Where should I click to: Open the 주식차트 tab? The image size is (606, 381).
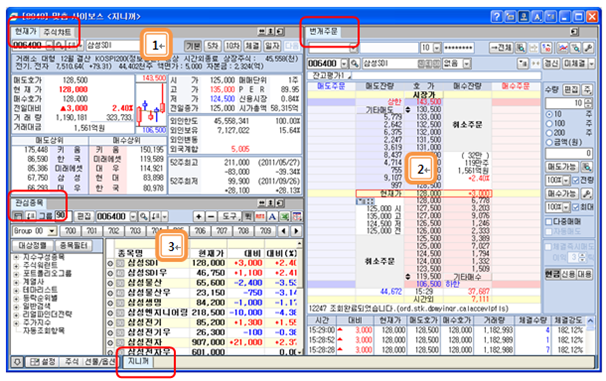pos(57,32)
